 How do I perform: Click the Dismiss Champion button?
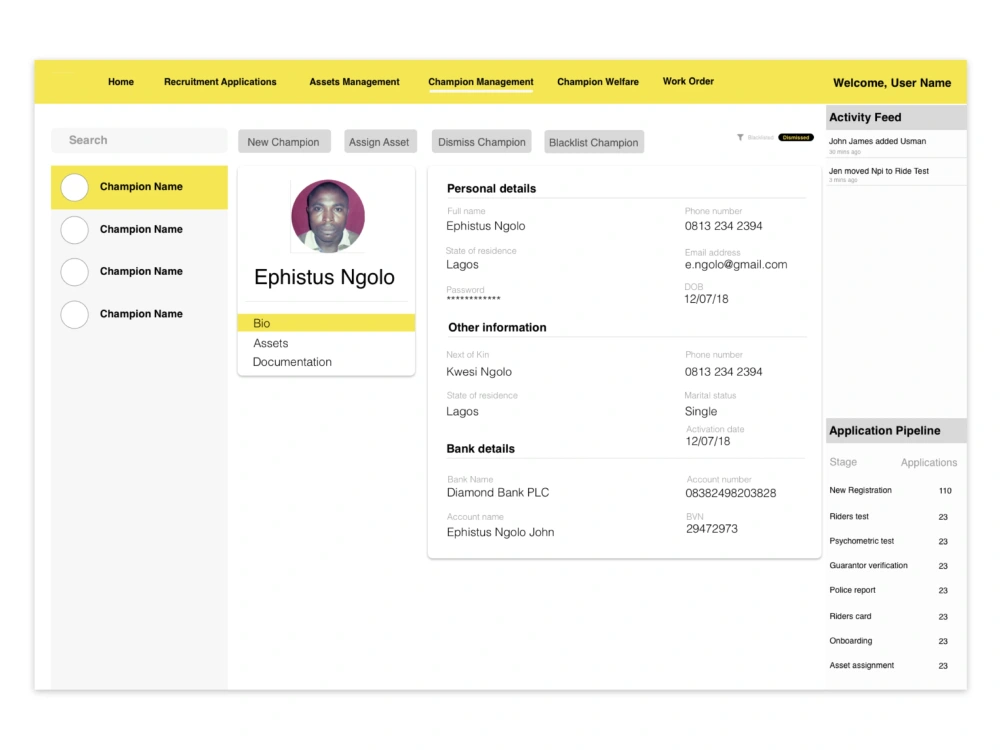click(x=482, y=142)
